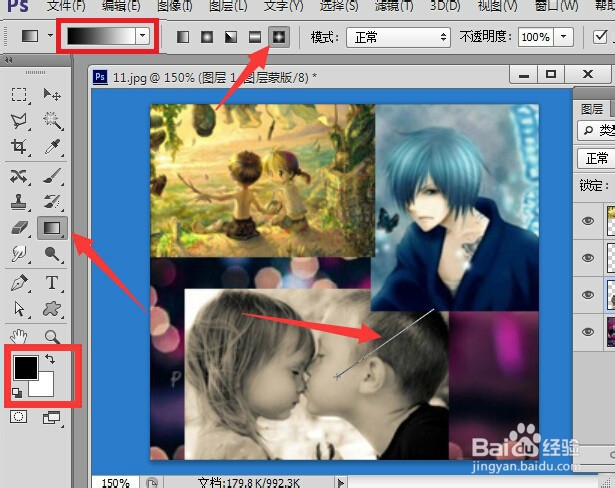Click the gradient preview to edit
The height and width of the screenshot is (488, 615).
pos(101,36)
